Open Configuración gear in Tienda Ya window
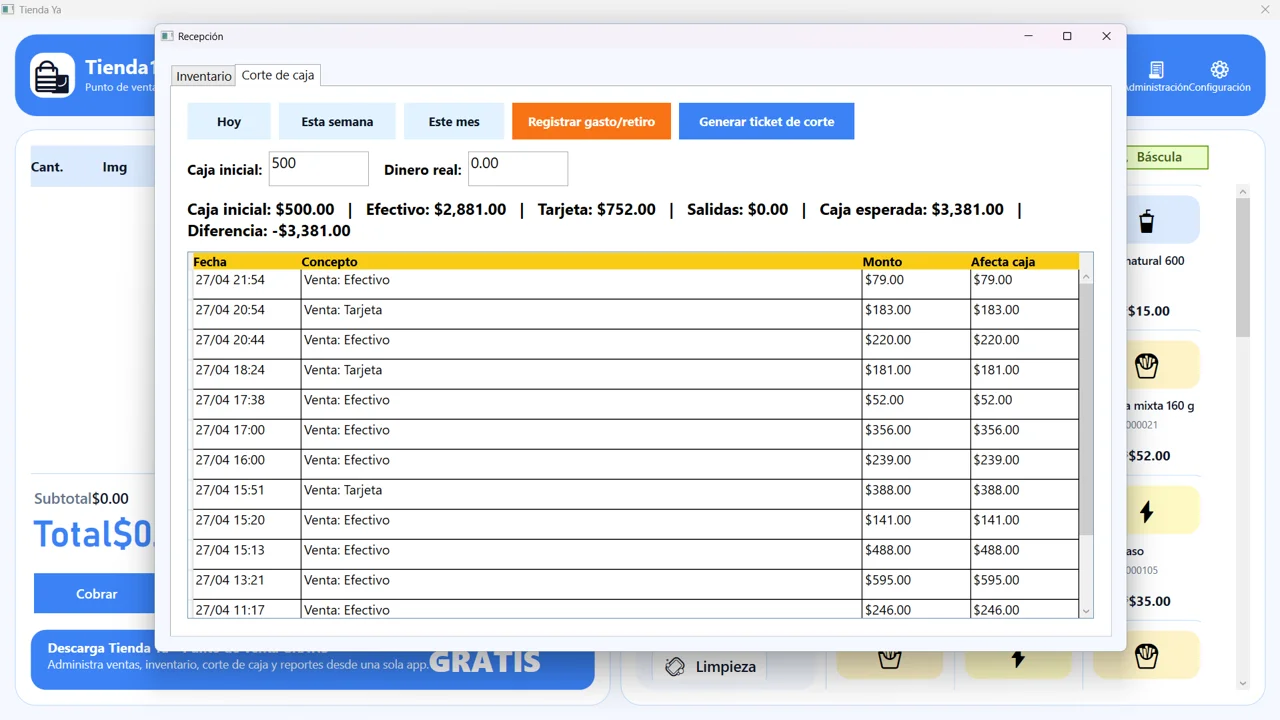 [x=1219, y=76]
